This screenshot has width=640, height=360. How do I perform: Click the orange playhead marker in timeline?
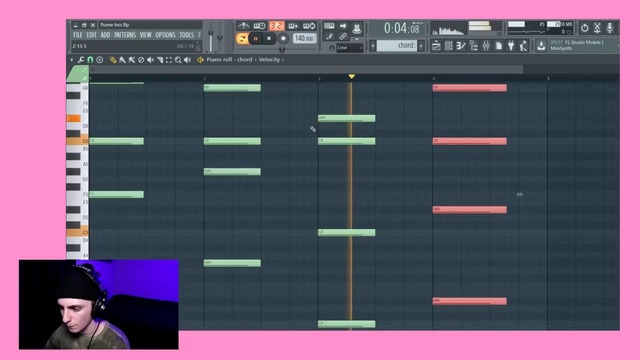coord(351,76)
